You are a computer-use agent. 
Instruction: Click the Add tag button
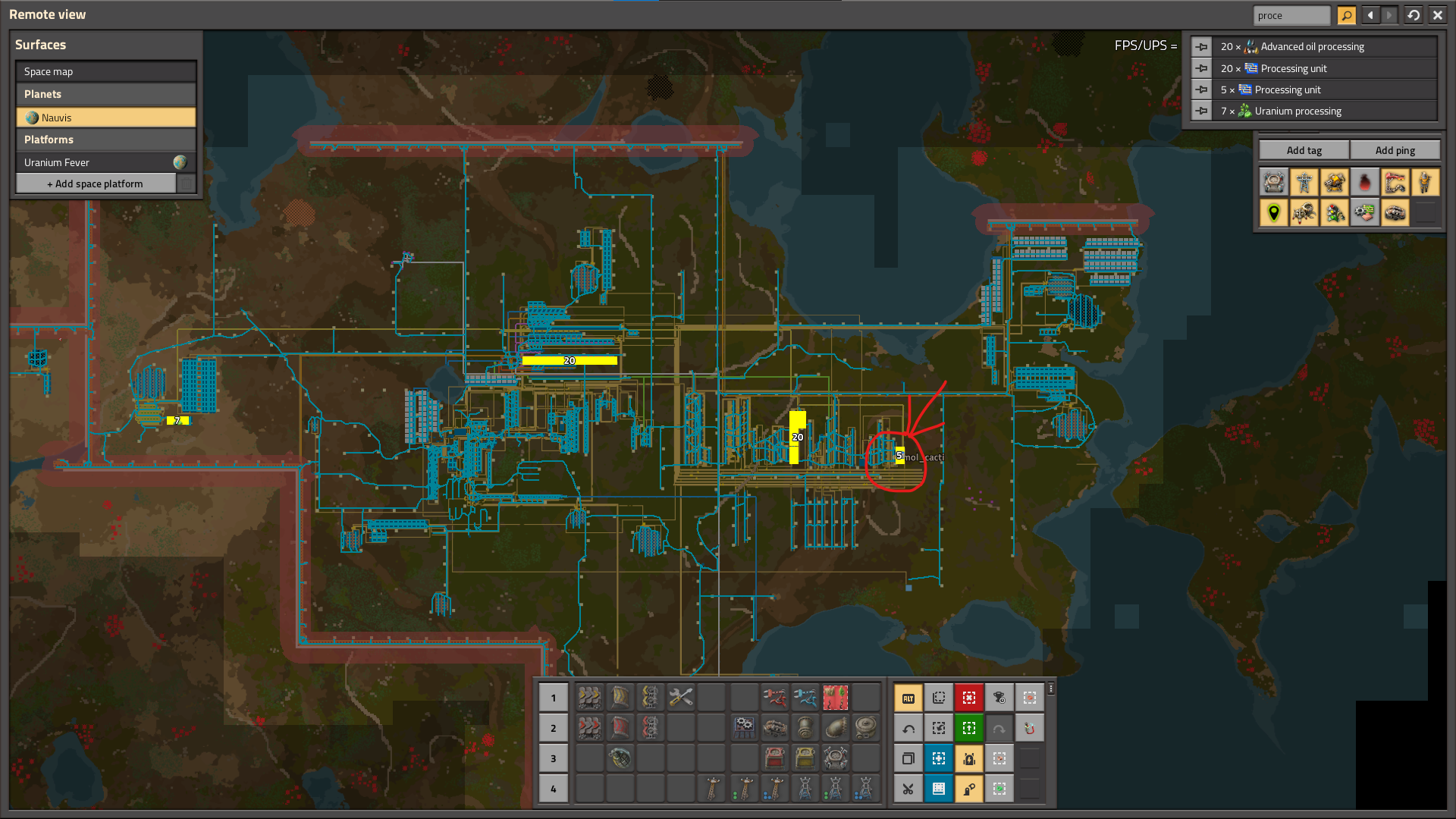click(1304, 150)
